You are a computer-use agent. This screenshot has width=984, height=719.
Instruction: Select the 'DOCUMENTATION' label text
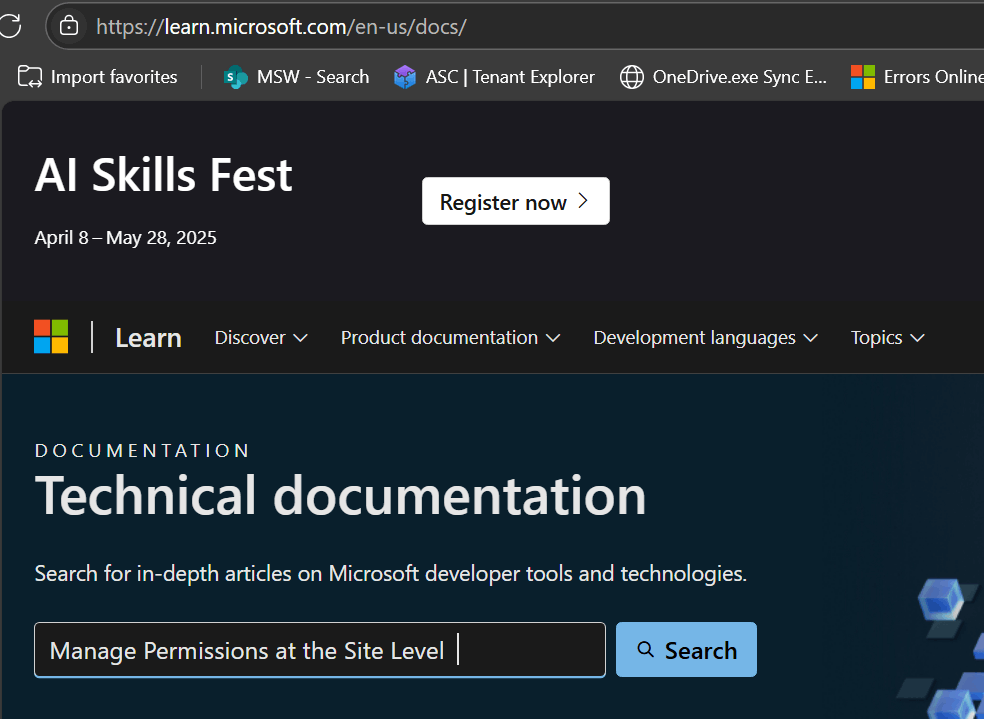142,450
